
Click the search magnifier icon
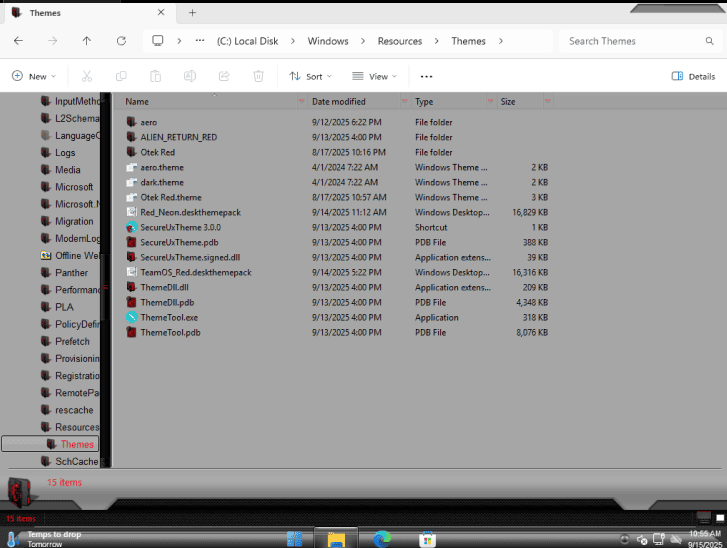(709, 41)
